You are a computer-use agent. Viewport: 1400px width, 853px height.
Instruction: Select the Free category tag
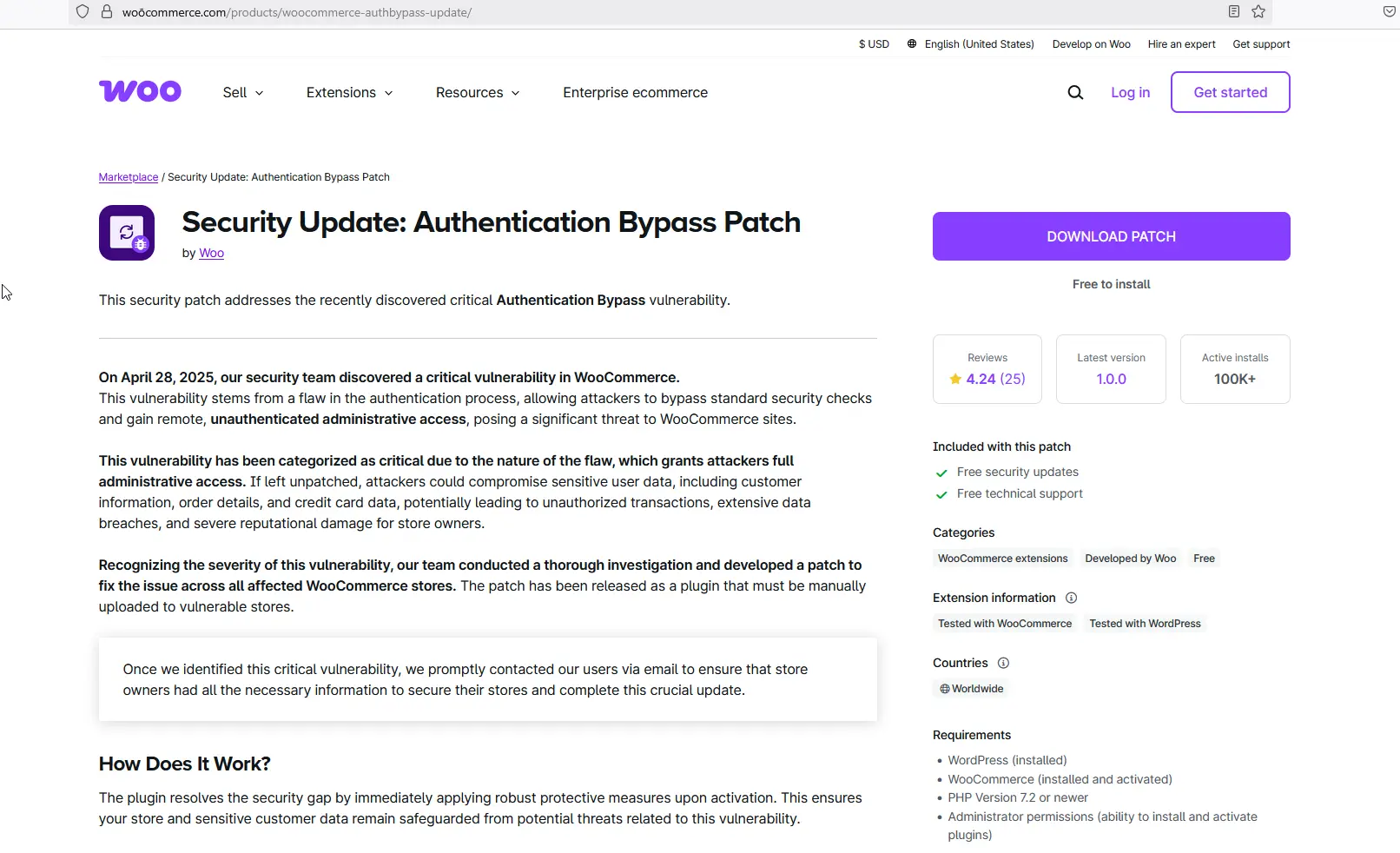[x=1204, y=559]
